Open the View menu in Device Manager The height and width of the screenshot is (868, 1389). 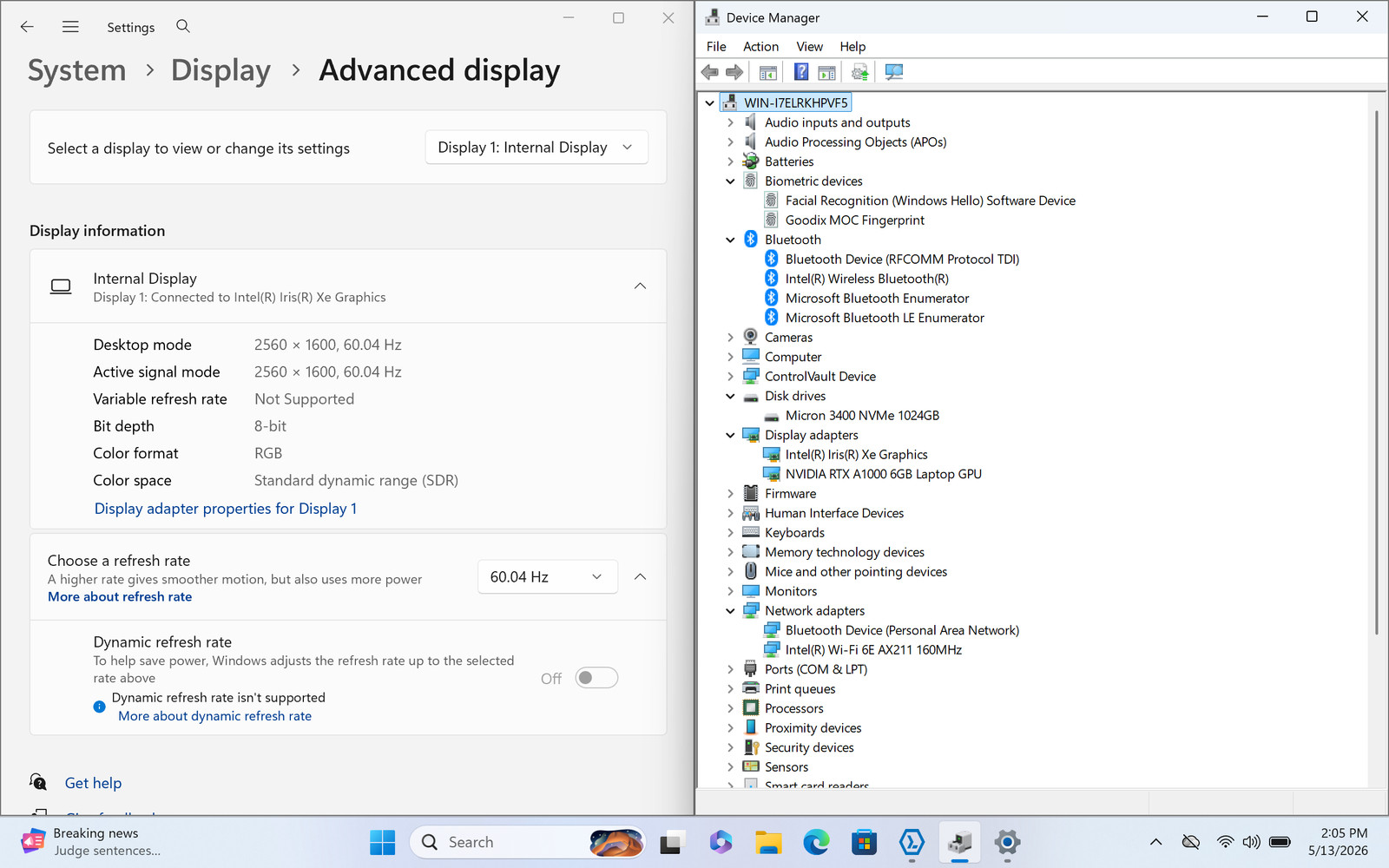point(809,47)
